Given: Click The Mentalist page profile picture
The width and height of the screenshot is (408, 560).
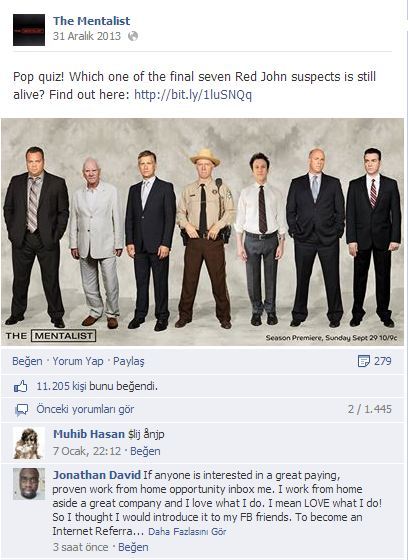Looking at the screenshot, I should [29, 30].
